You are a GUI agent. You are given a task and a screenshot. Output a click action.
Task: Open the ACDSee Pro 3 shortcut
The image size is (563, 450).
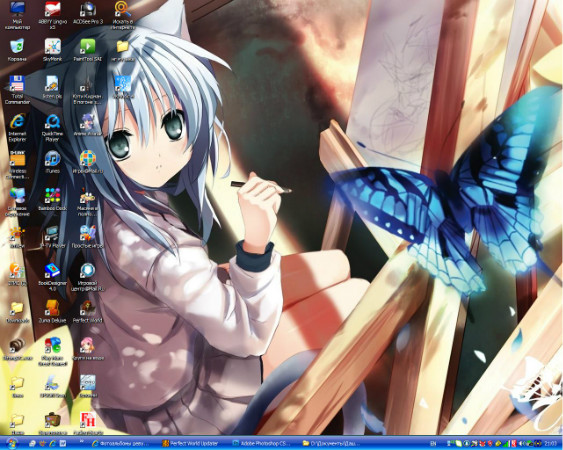88,14
